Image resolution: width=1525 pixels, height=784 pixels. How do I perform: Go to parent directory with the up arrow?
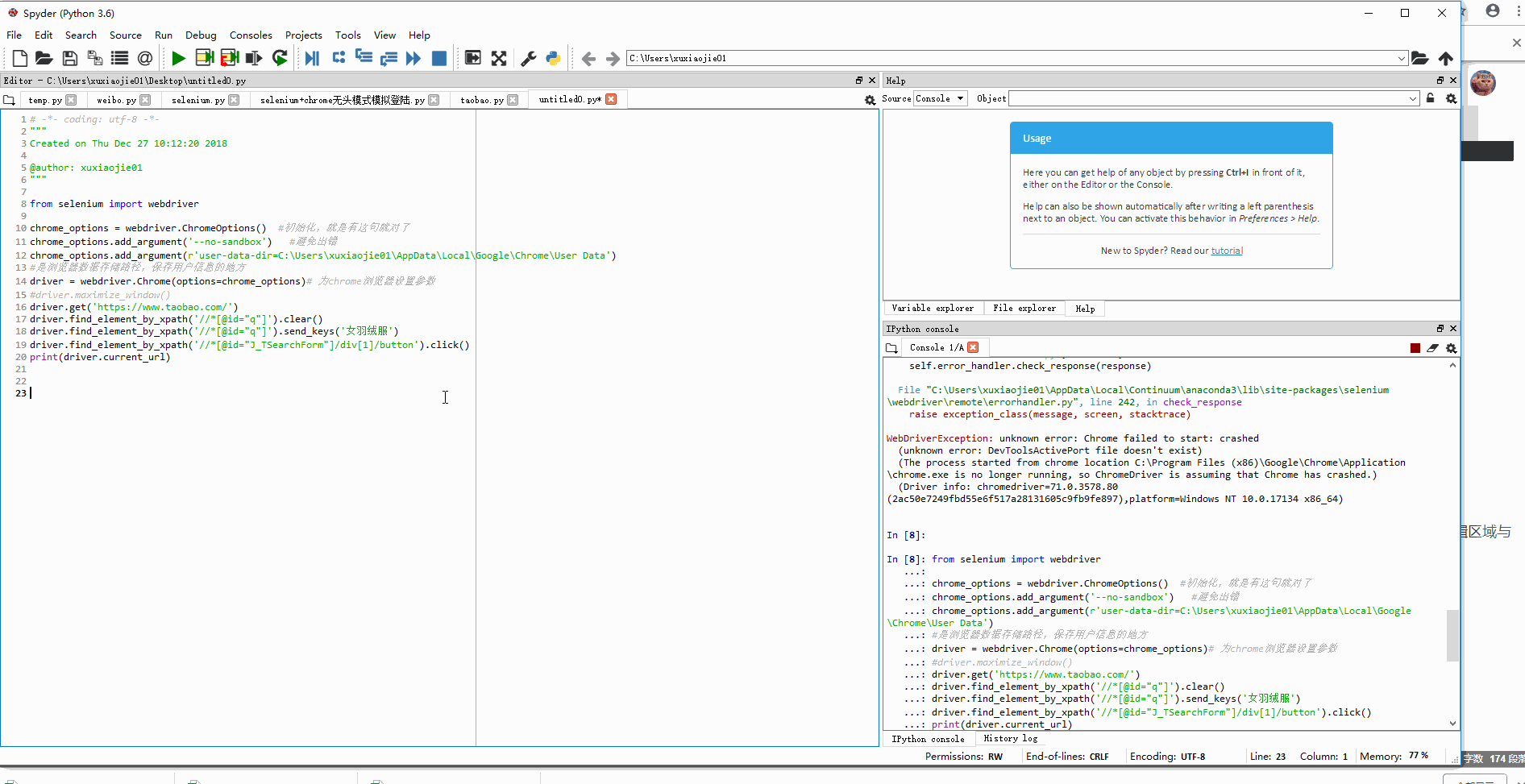pos(1445,58)
